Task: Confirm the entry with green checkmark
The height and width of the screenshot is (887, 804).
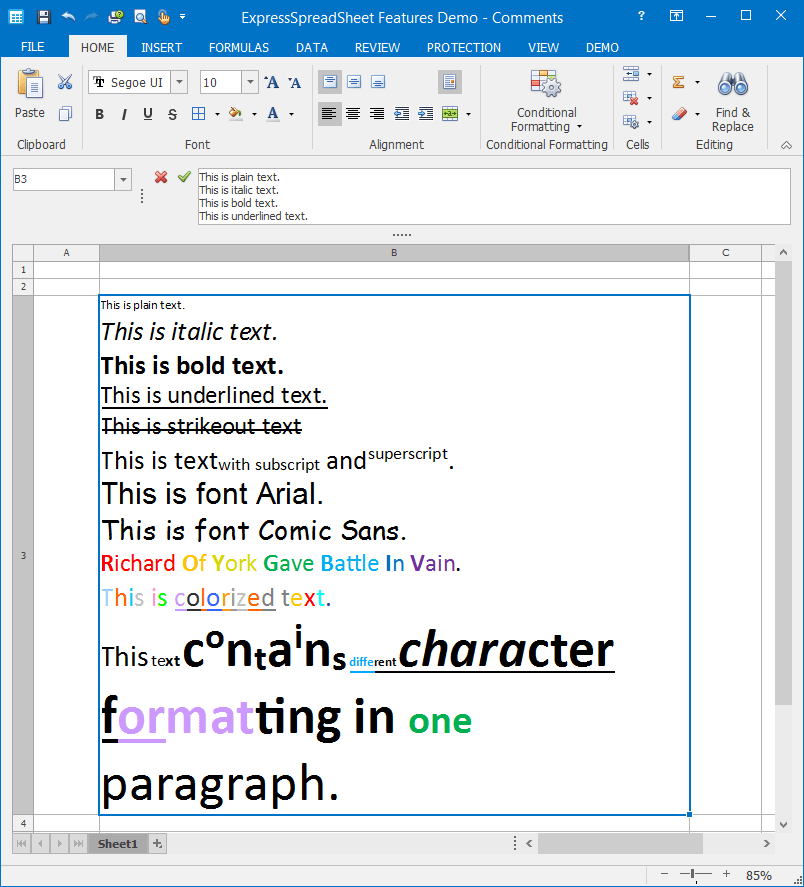Action: 184,177
